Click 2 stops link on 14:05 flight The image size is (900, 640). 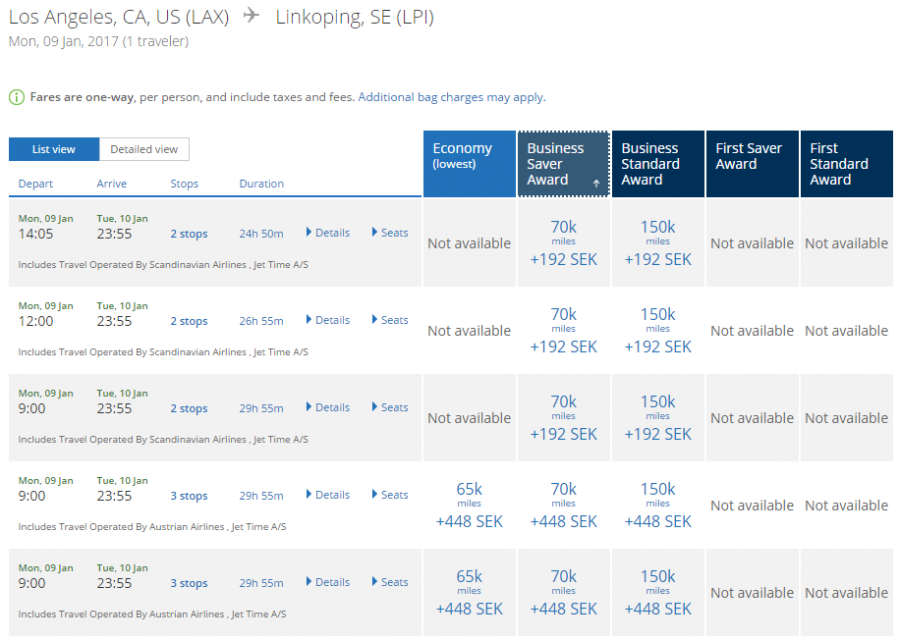pyautogui.click(x=188, y=234)
